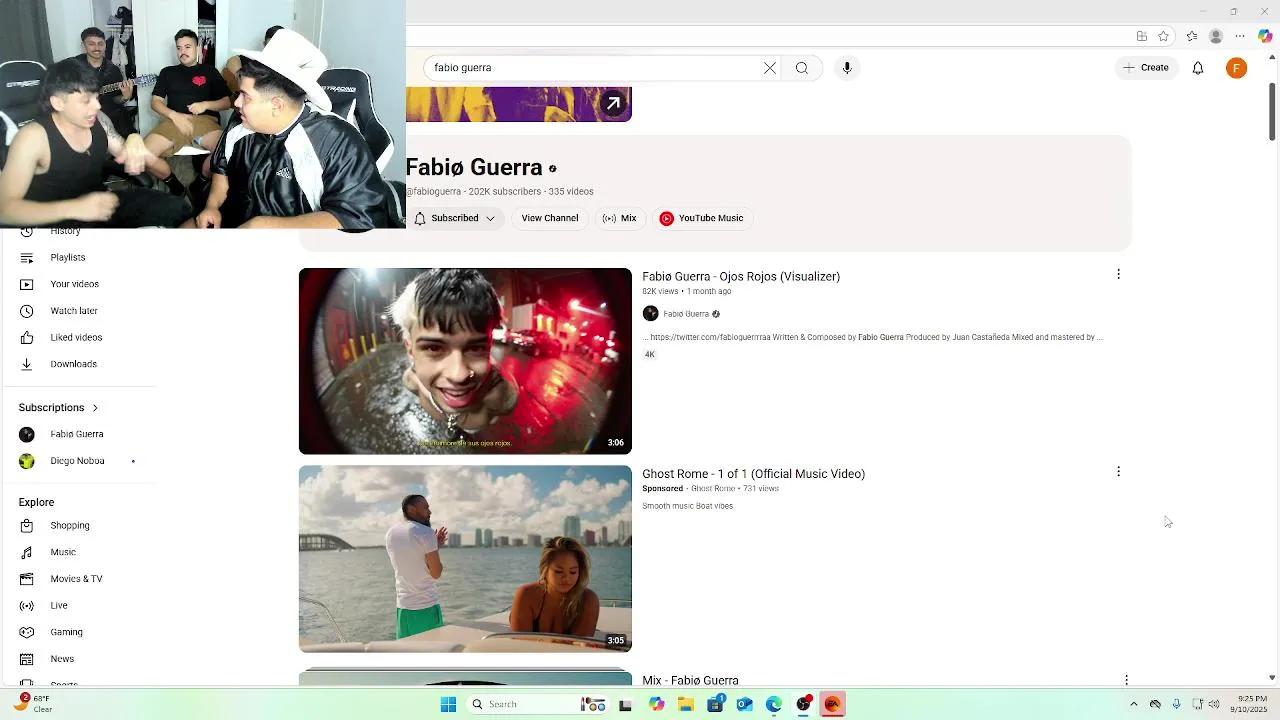Open Fabiø Guerra - Ojos Rojos (Visualizer) title
This screenshot has height=720, width=1280.
tap(741, 277)
